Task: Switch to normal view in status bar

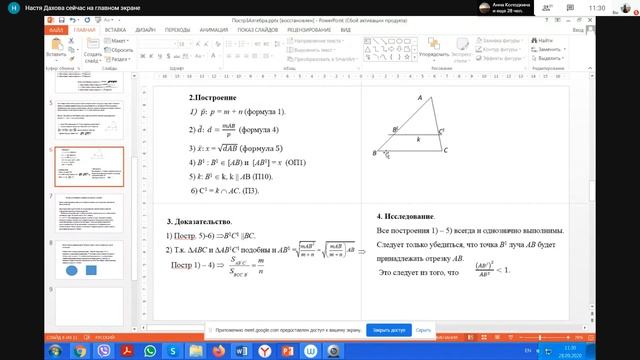Action: coord(471,338)
